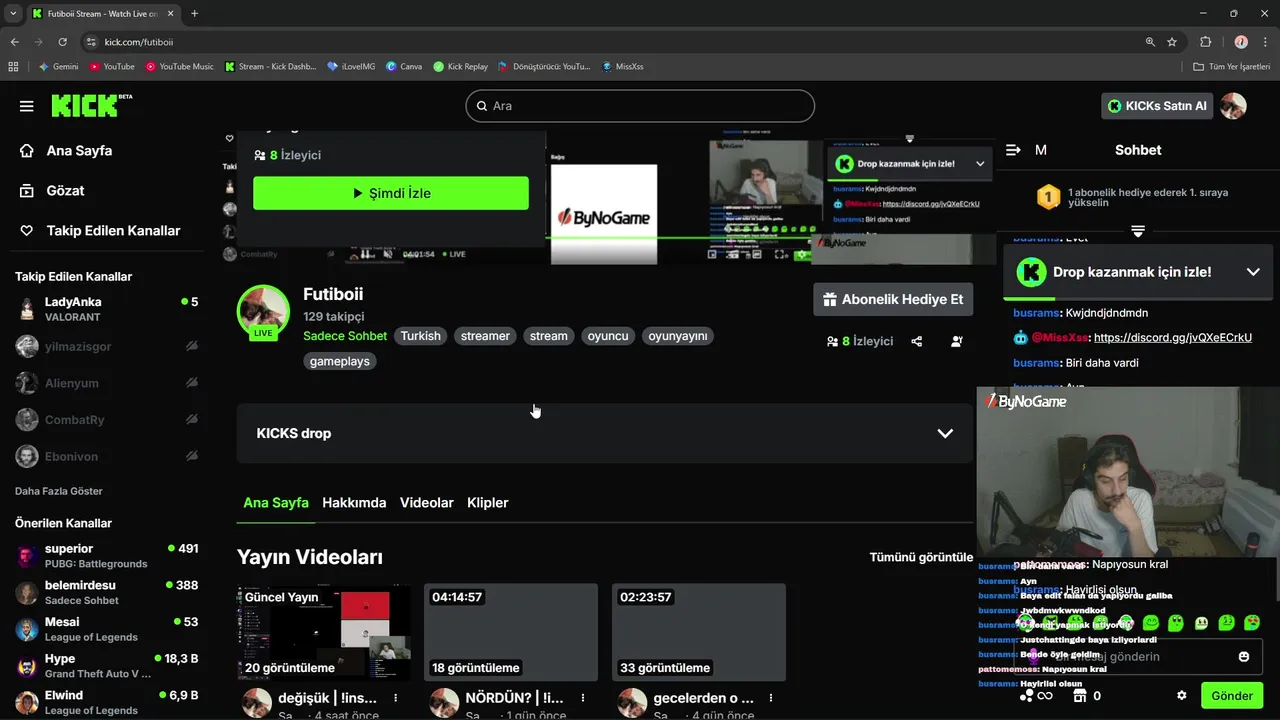Click the Sadece Sohbet category link
This screenshot has height=720, width=1280.
[x=345, y=336]
